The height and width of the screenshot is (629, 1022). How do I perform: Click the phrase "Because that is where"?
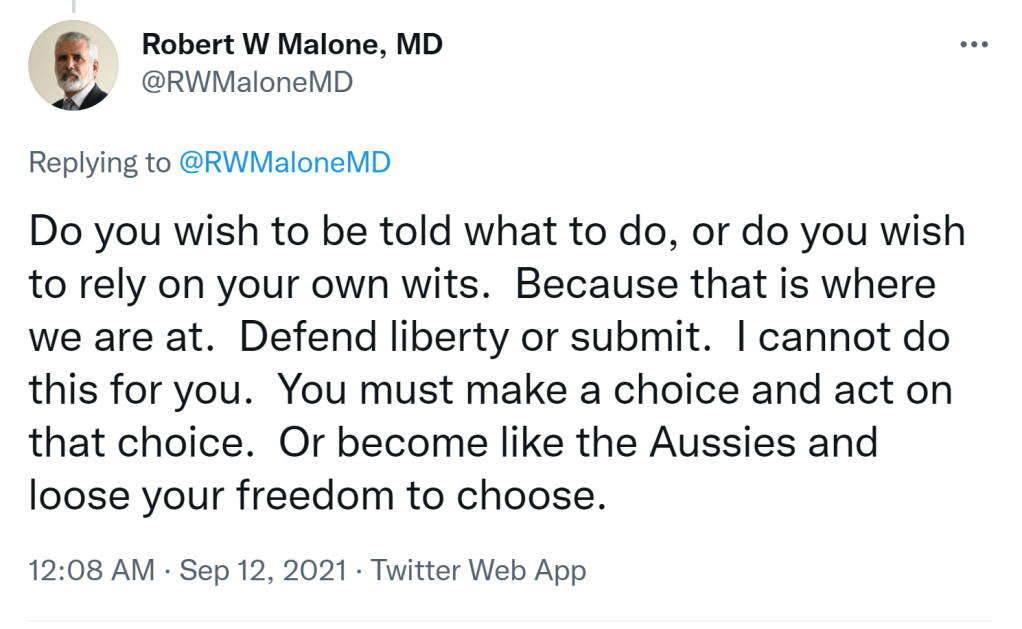coord(726,284)
